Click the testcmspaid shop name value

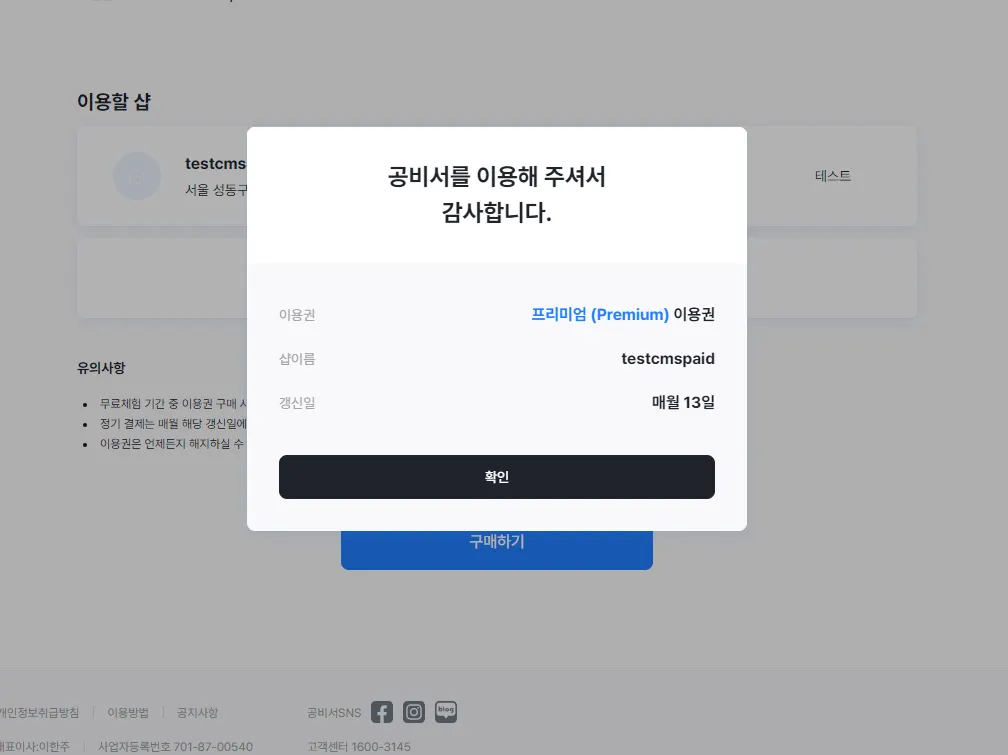pyautogui.click(x=668, y=358)
